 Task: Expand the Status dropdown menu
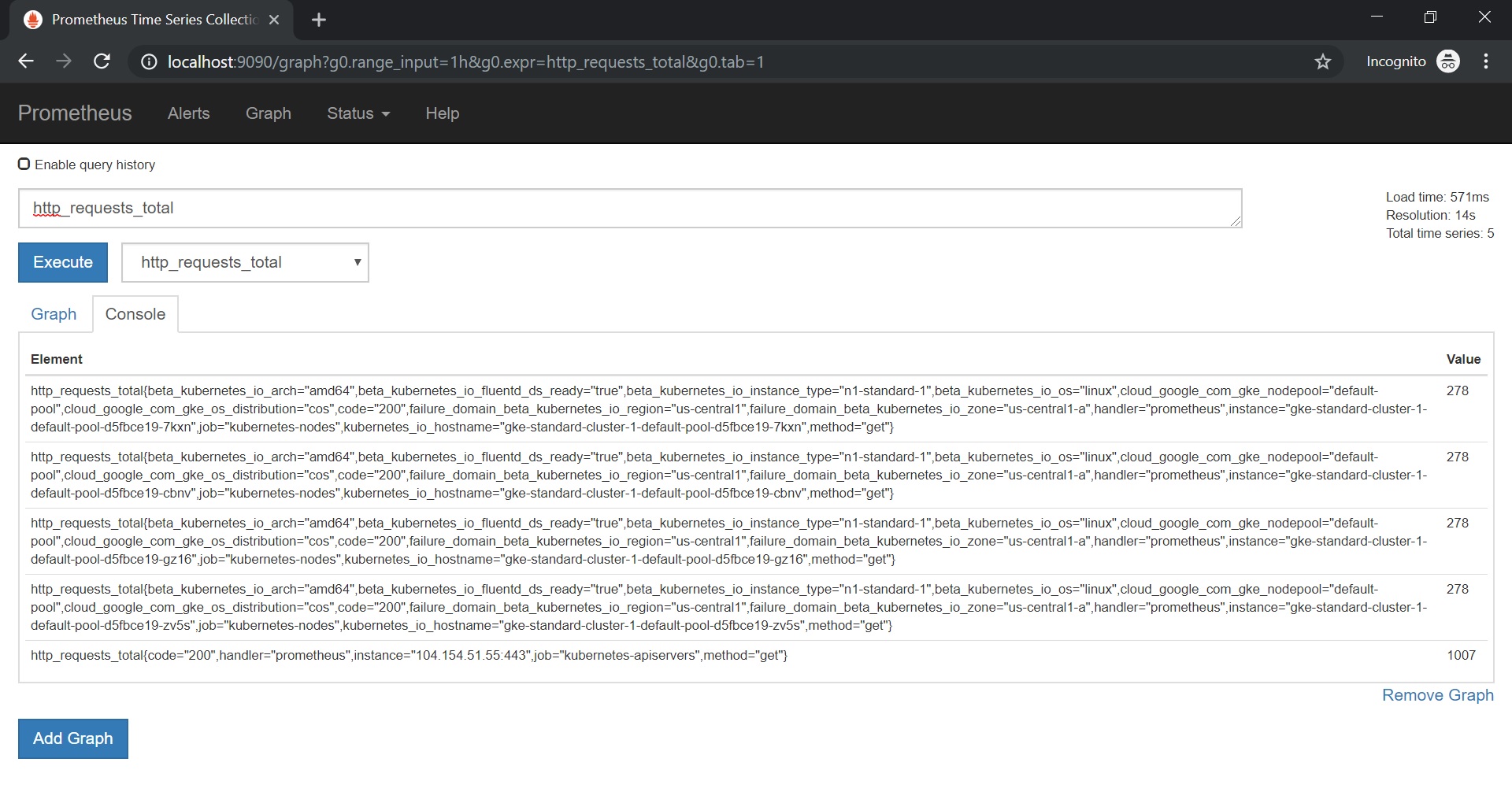point(358,113)
